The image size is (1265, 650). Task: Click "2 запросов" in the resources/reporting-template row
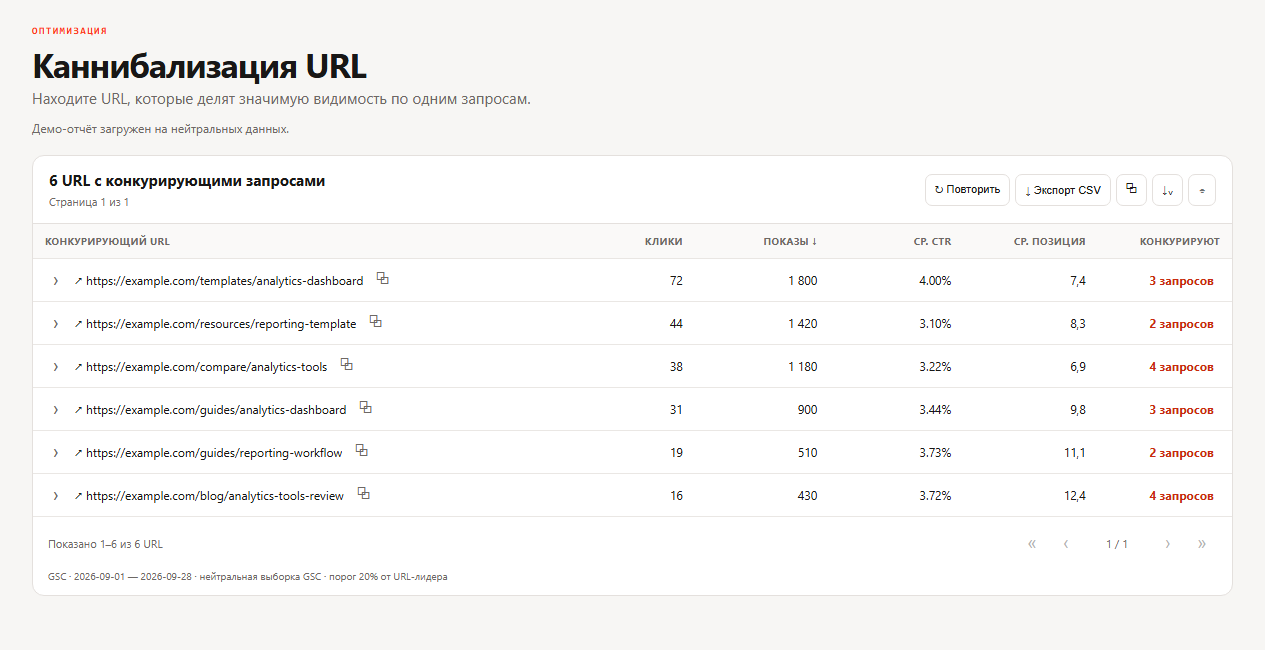pyautogui.click(x=1181, y=324)
